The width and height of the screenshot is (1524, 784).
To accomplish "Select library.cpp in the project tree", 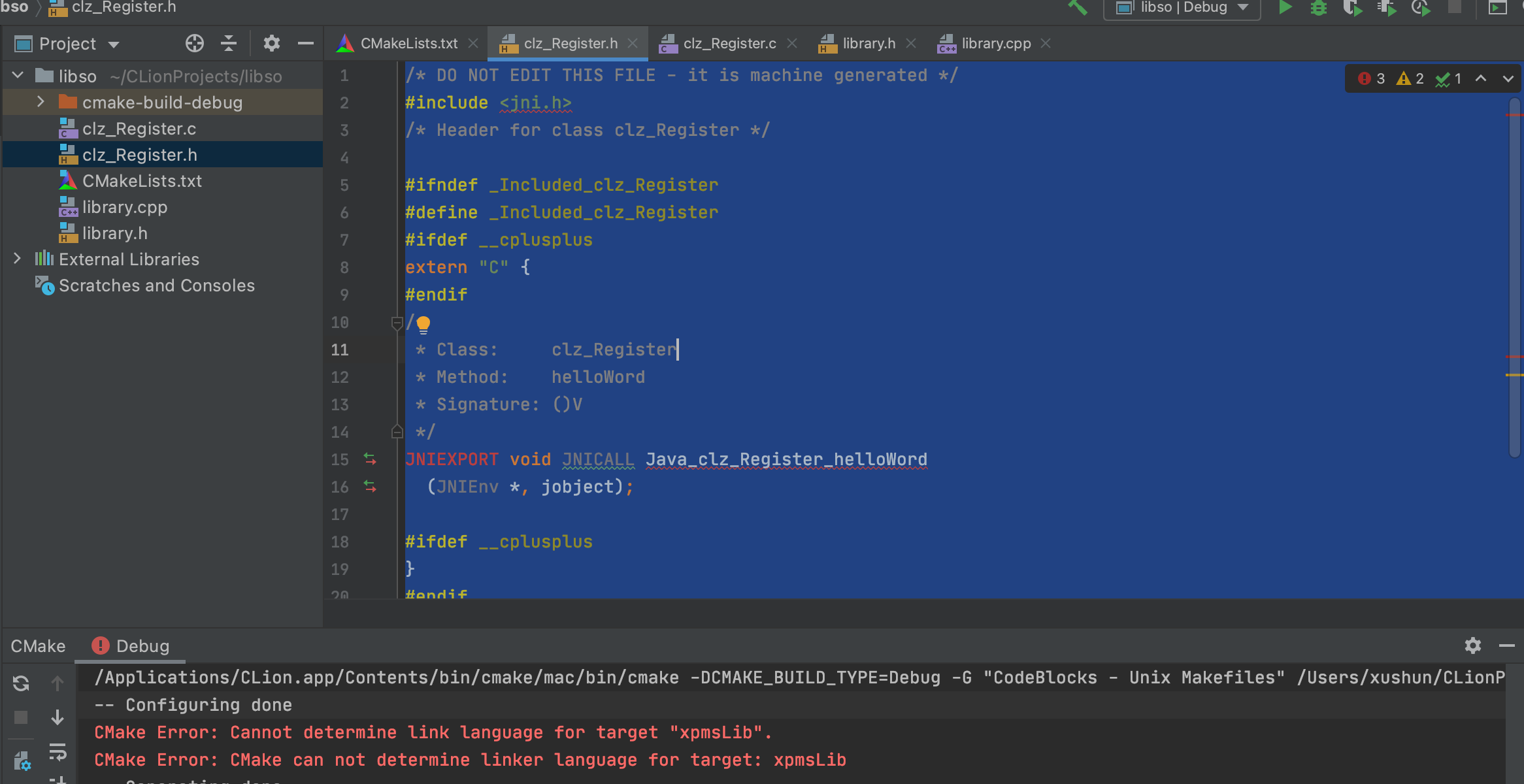I will (124, 207).
